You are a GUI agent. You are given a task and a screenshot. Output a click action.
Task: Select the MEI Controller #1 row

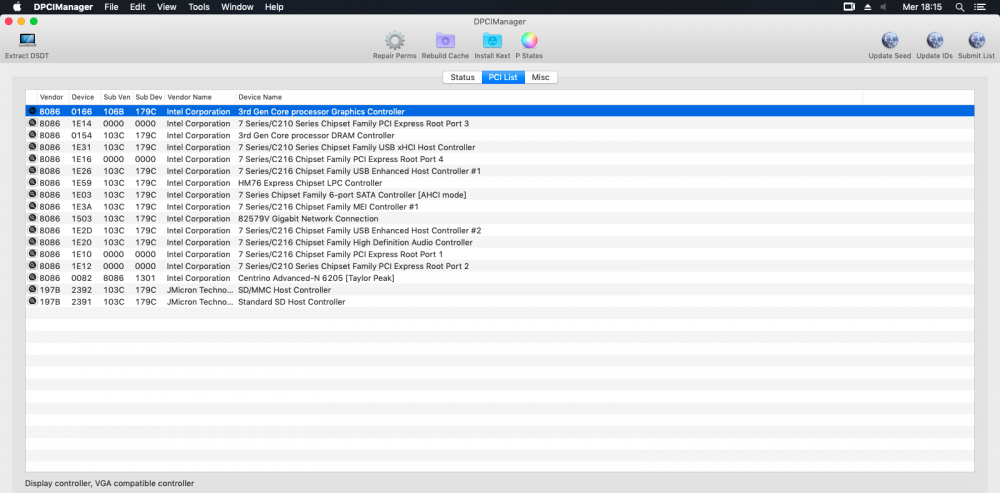[500, 207]
